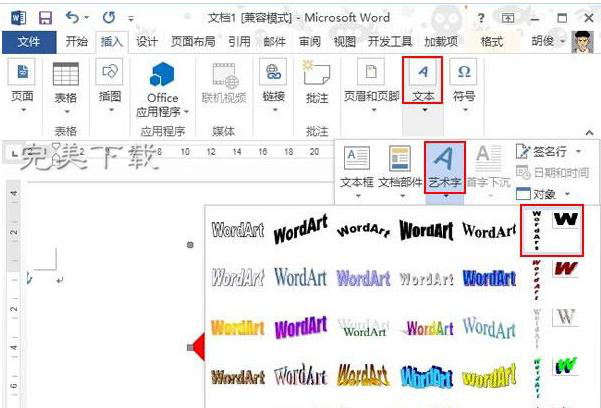This screenshot has width=601, height=408.
Task: Select the green reflected WordArt style
Action: (x=363, y=328)
